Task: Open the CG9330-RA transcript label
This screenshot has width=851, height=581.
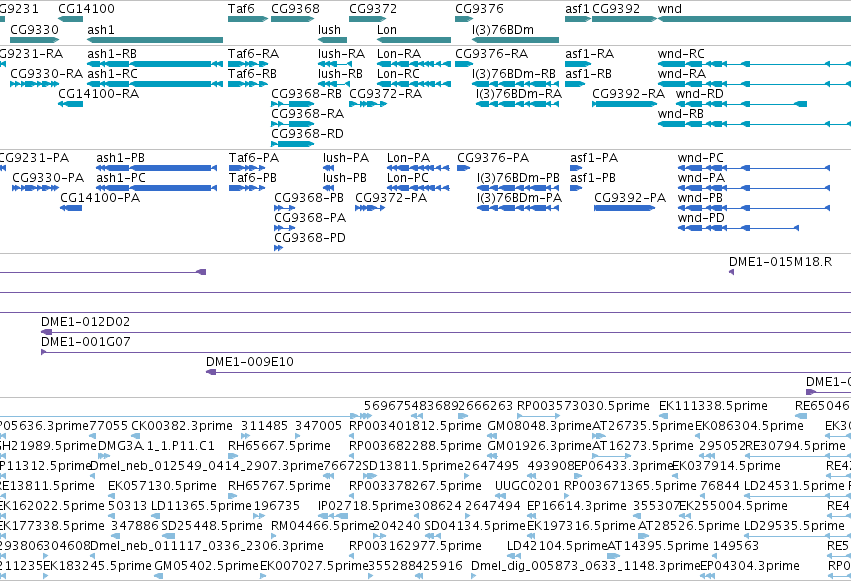Action: [47, 74]
